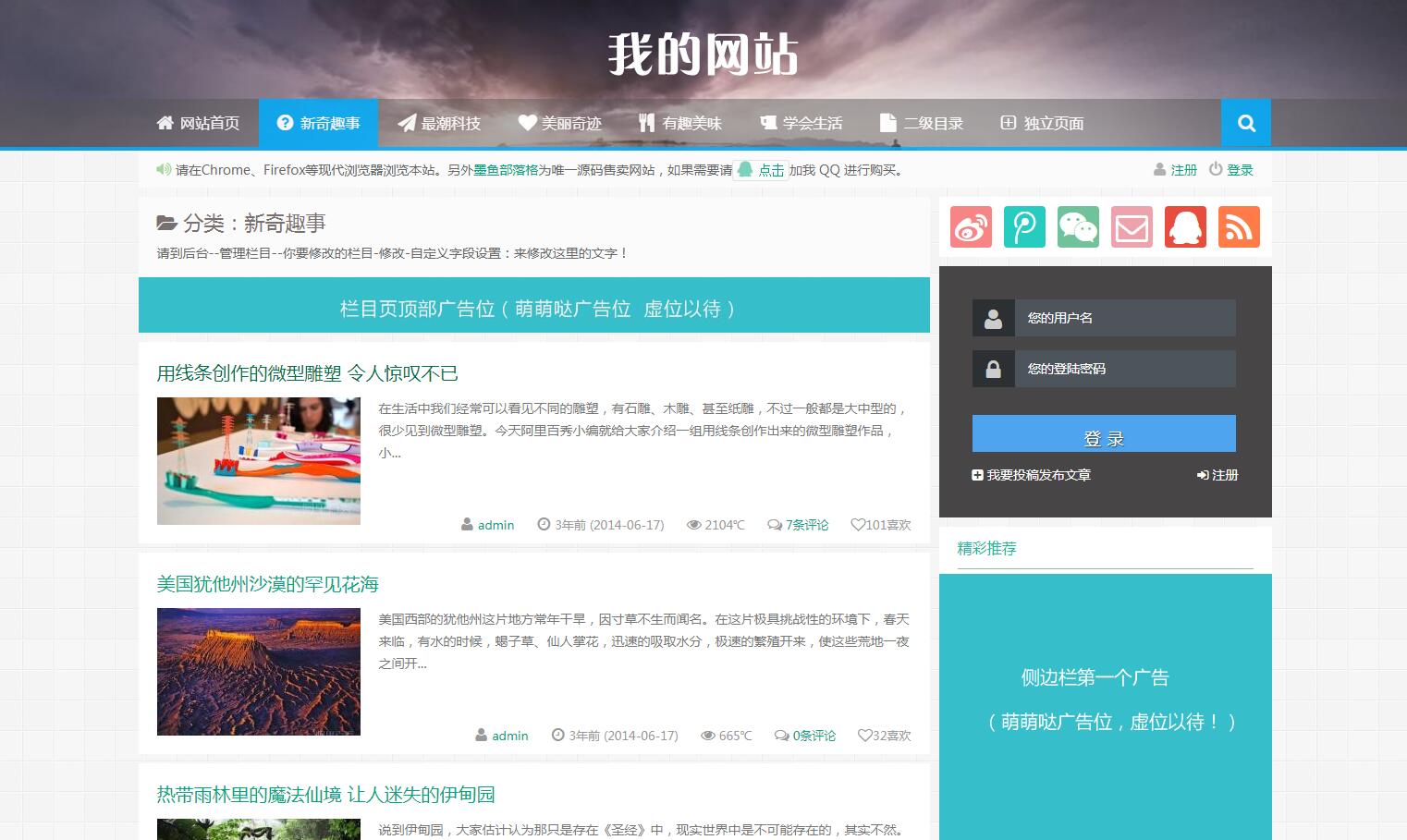Open article 用线条创作的微型雕塑 令人惊叹不已
This screenshot has width=1407, height=840.
pos(308,373)
